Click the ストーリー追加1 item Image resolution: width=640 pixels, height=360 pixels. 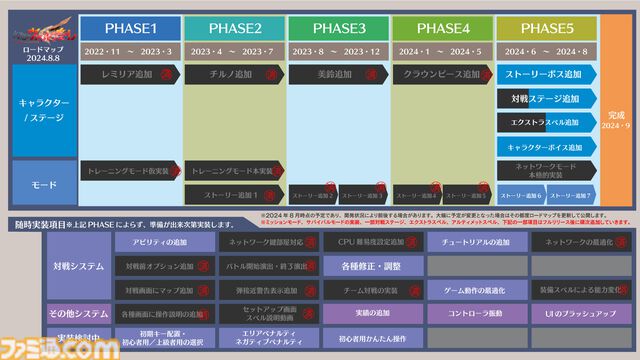235,195
